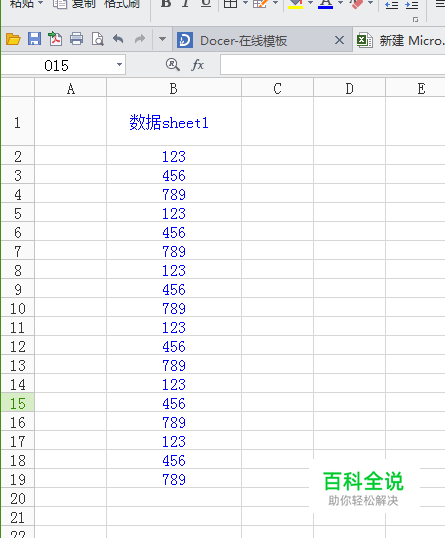Toggle Italic formatting

click(186, 3)
